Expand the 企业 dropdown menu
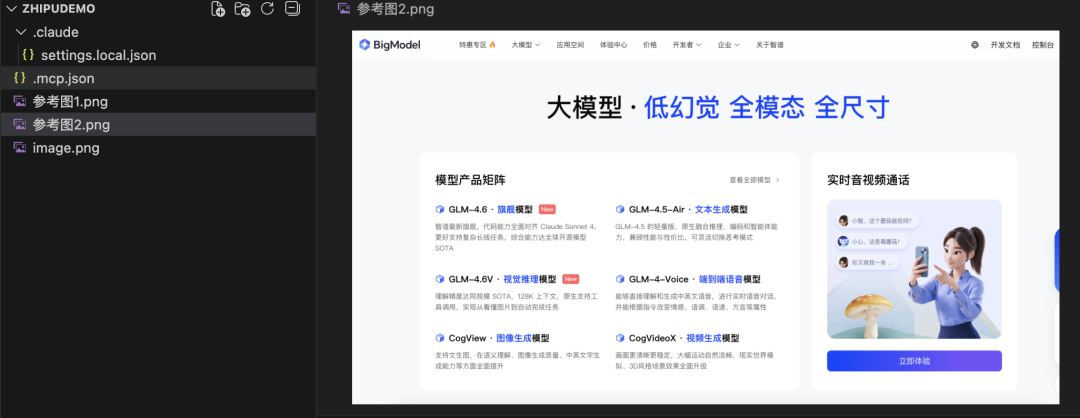The image size is (1080, 418). [729, 45]
